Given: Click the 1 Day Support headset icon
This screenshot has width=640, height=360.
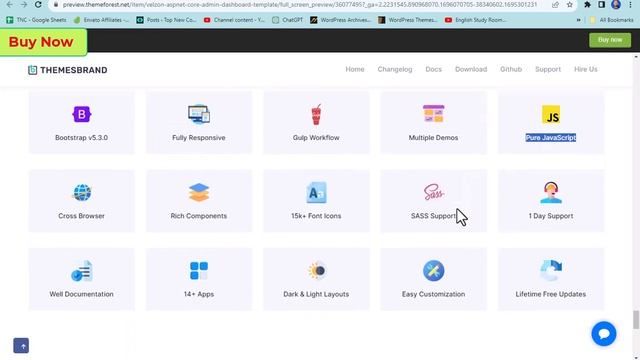Looking at the screenshot, I should tap(551, 192).
